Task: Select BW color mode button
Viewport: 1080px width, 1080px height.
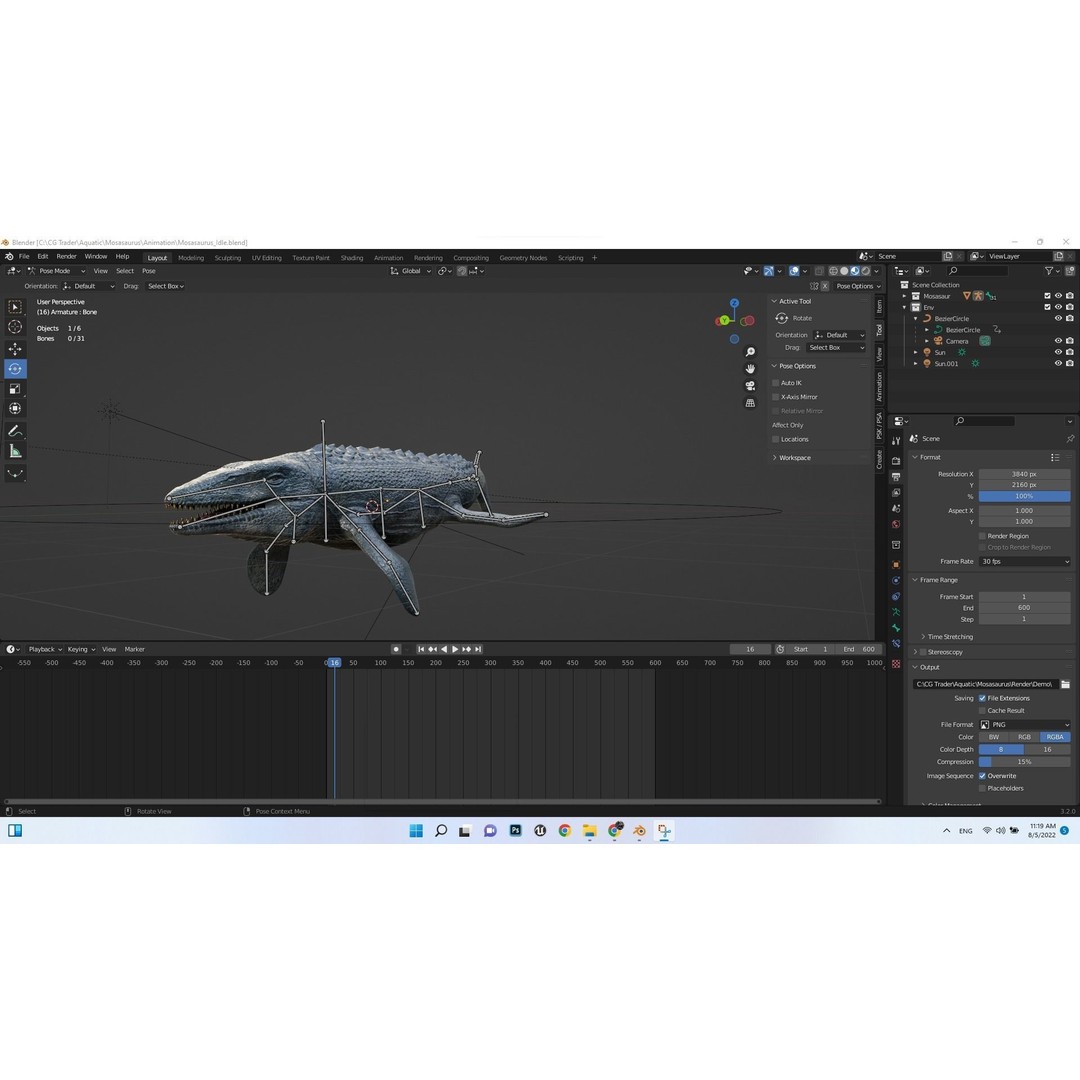Action: click(994, 738)
